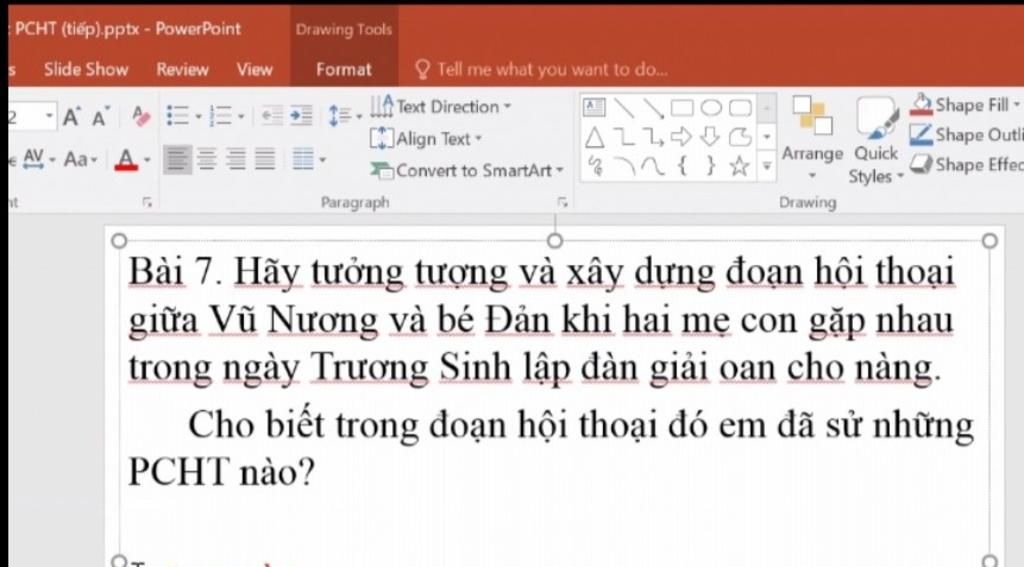Open line spacing options
The image size is (1024, 567).
coord(345,116)
